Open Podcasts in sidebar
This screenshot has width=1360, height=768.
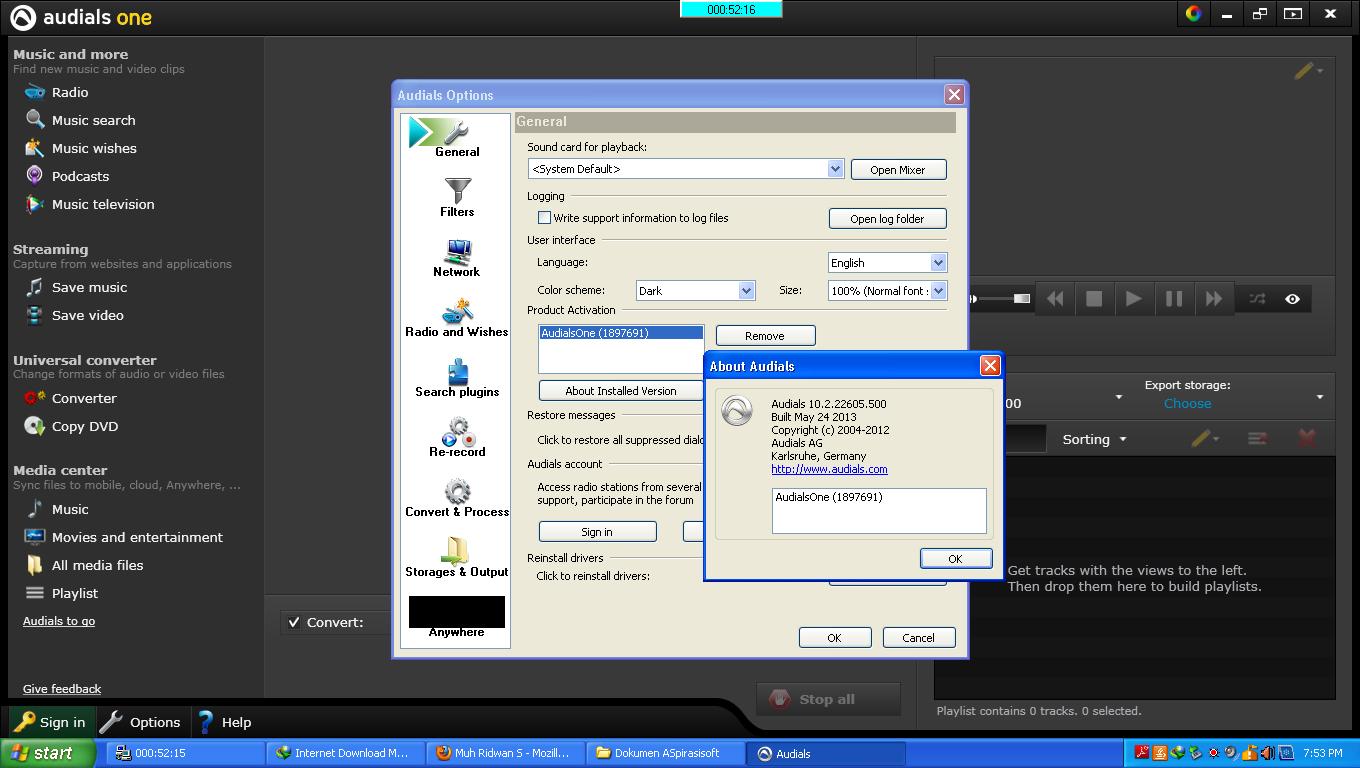tap(67, 176)
